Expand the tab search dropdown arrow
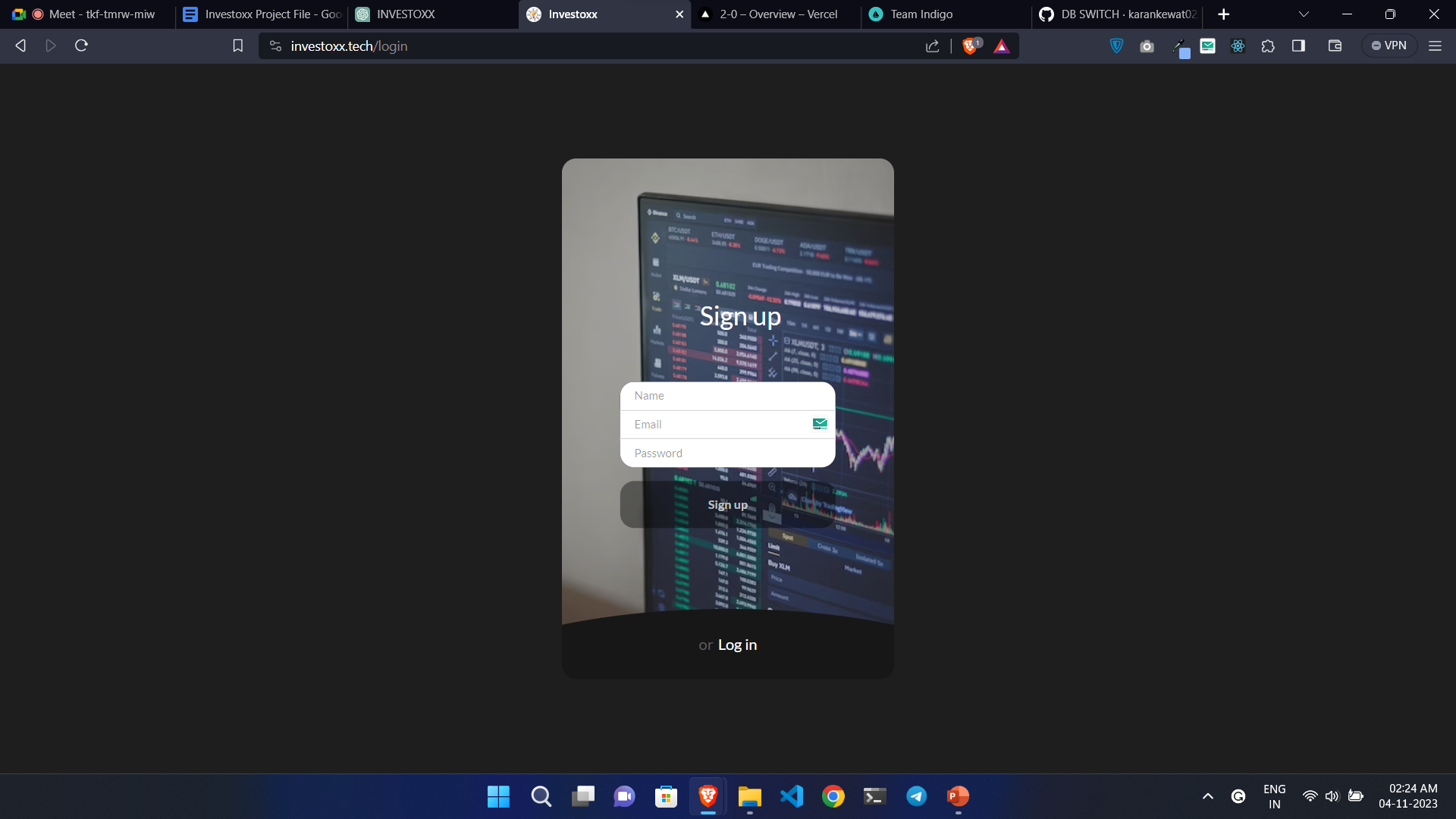Image resolution: width=1456 pixels, height=819 pixels. click(1304, 14)
